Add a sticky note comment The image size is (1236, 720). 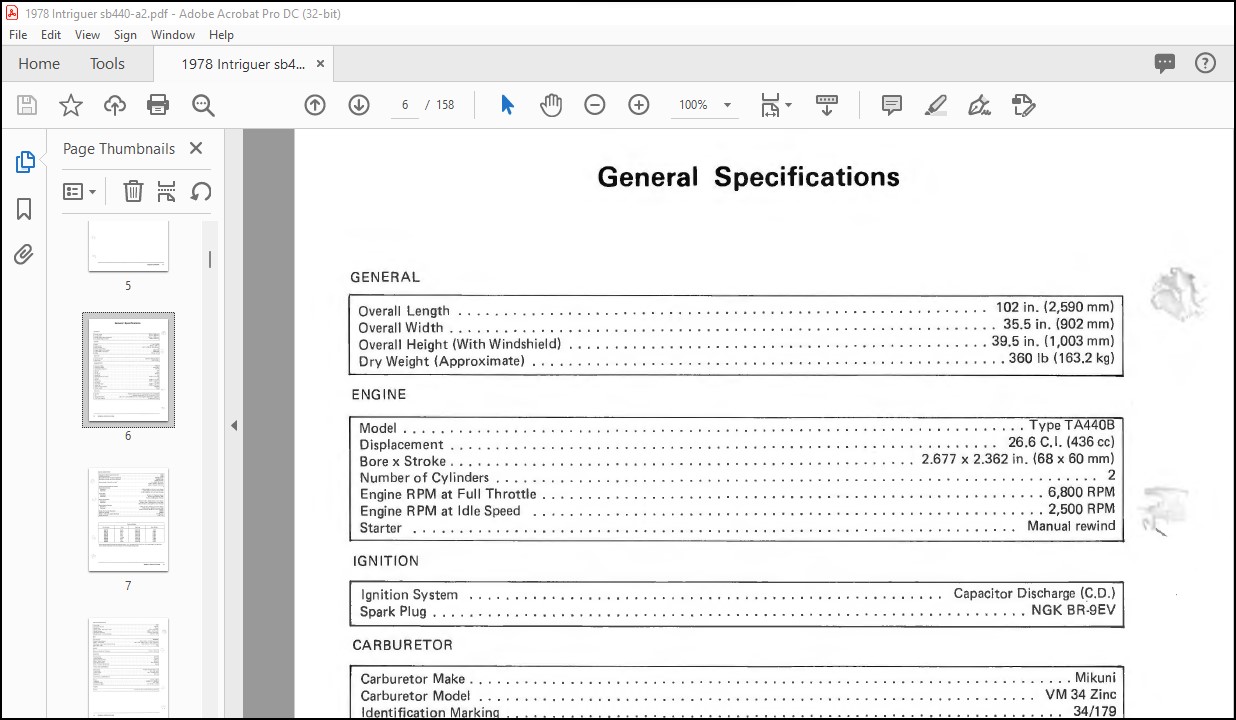[892, 105]
